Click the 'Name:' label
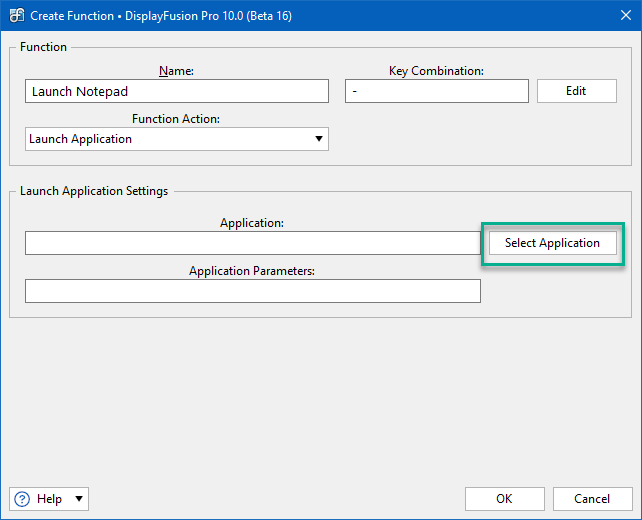Screen dimensions: 642x520 176,71
